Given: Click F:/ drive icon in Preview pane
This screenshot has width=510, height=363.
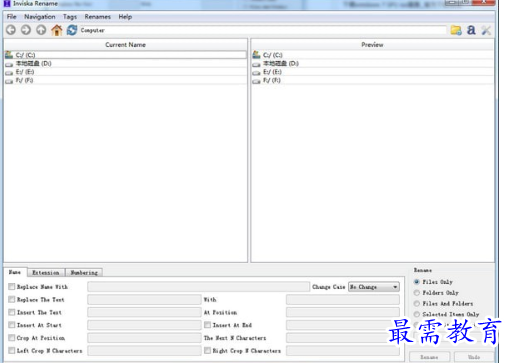Looking at the screenshot, I should [256, 81].
